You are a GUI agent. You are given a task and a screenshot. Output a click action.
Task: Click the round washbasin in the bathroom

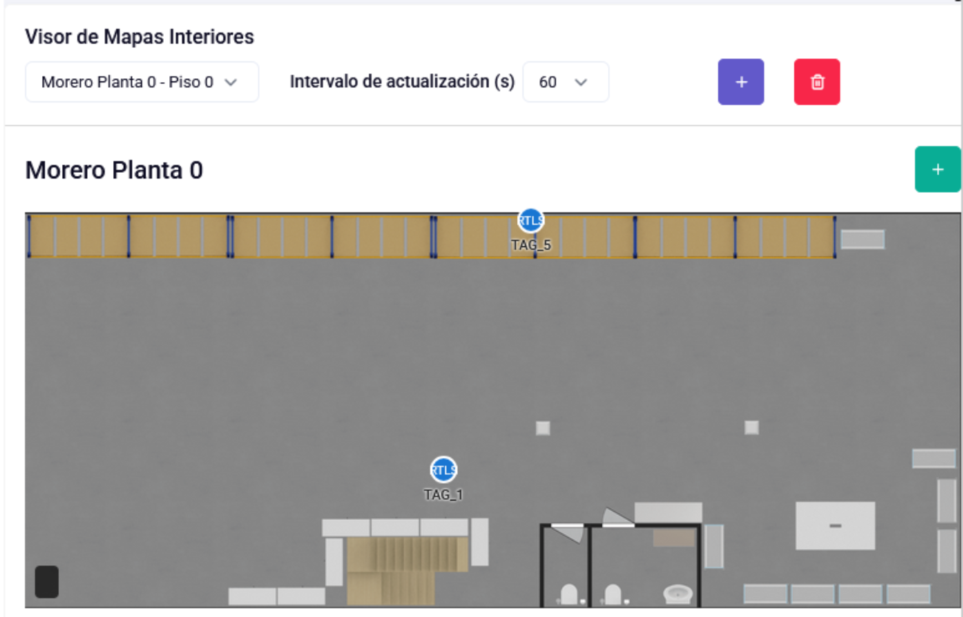coord(678,594)
